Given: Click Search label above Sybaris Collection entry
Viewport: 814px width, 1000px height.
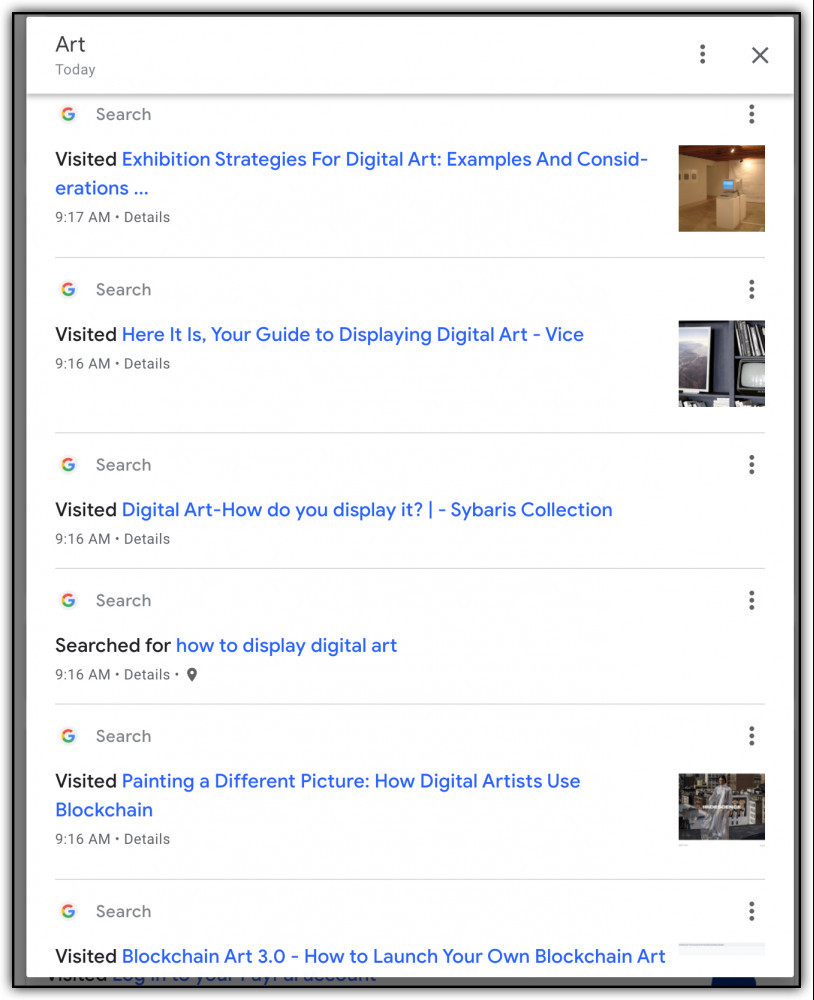Looking at the screenshot, I should click(123, 465).
